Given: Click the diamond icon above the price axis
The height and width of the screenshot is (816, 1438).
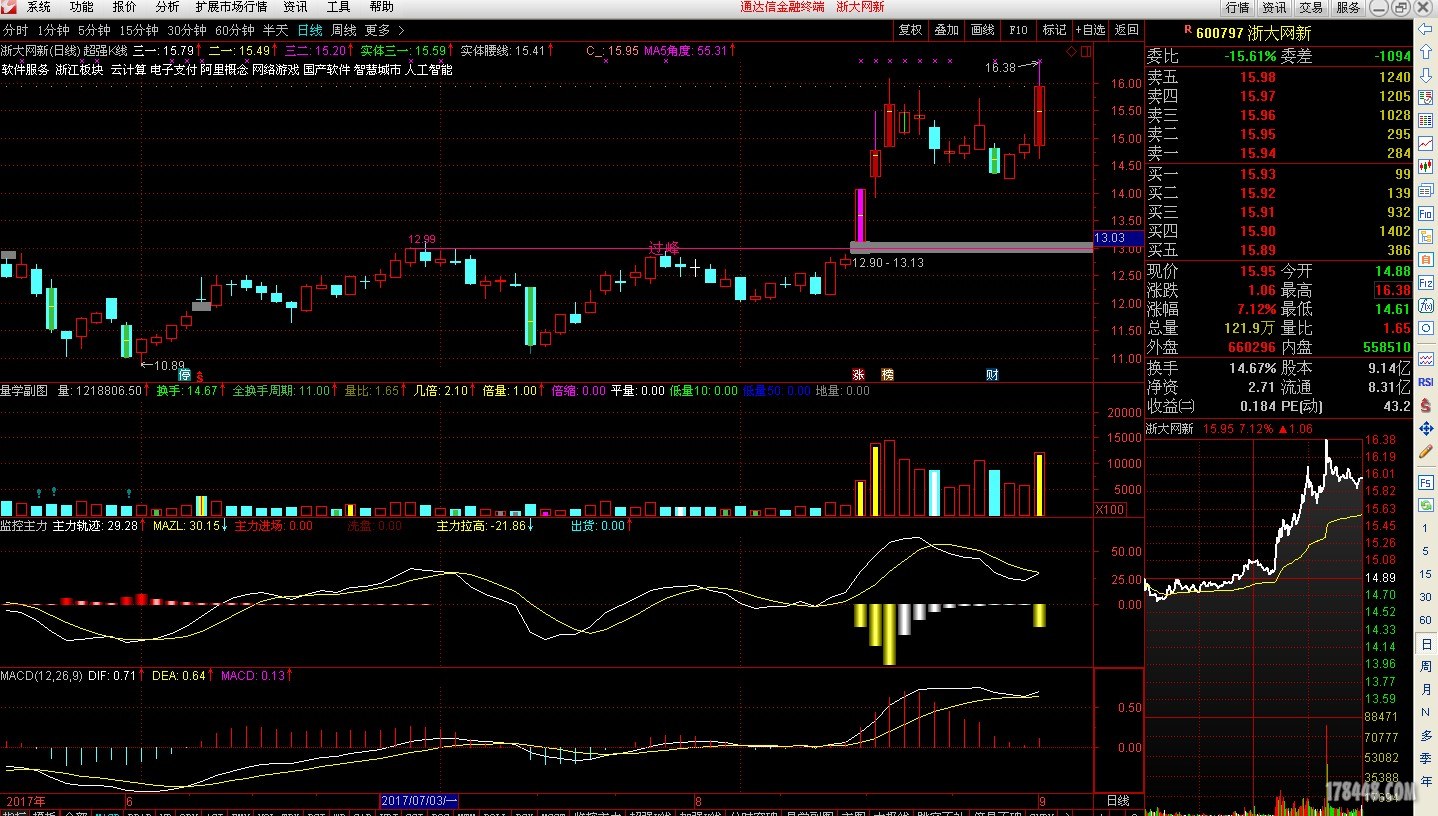Looking at the screenshot, I should click(x=1072, y=51).
